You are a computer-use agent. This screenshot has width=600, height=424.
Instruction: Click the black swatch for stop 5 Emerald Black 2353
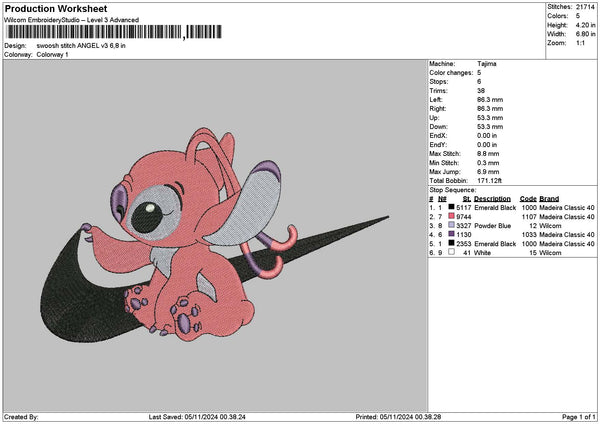[451, 243]
